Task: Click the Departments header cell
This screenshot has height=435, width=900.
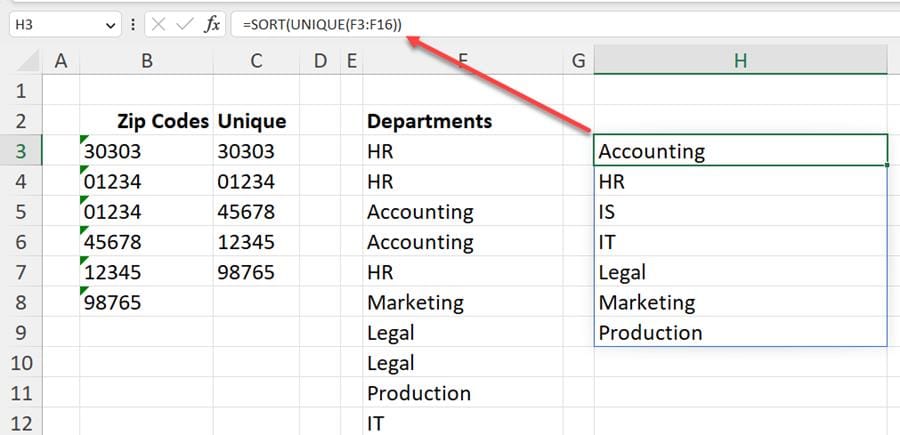Action: point(463,121)
